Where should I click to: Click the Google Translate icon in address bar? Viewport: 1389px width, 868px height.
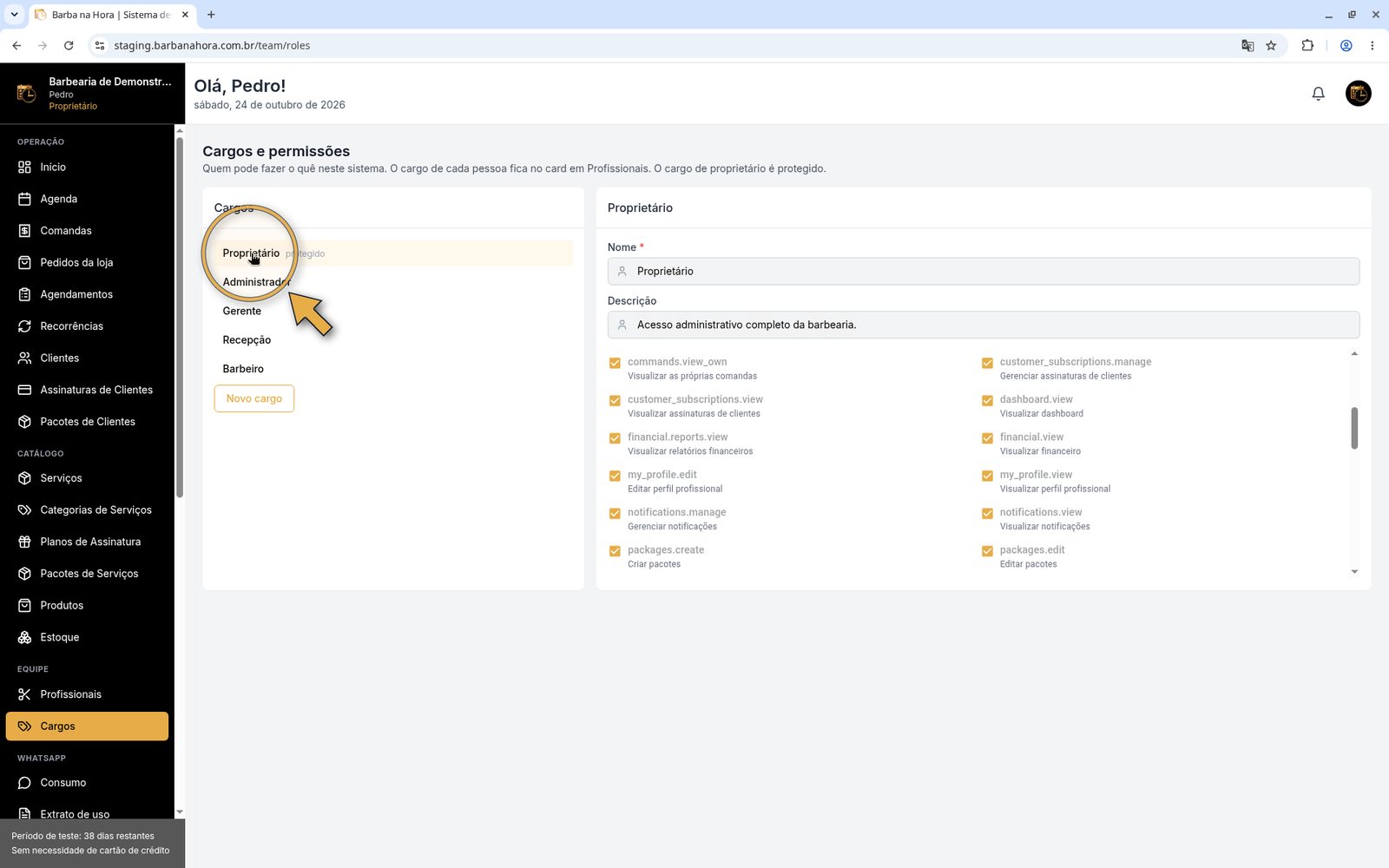point(1247,45)
